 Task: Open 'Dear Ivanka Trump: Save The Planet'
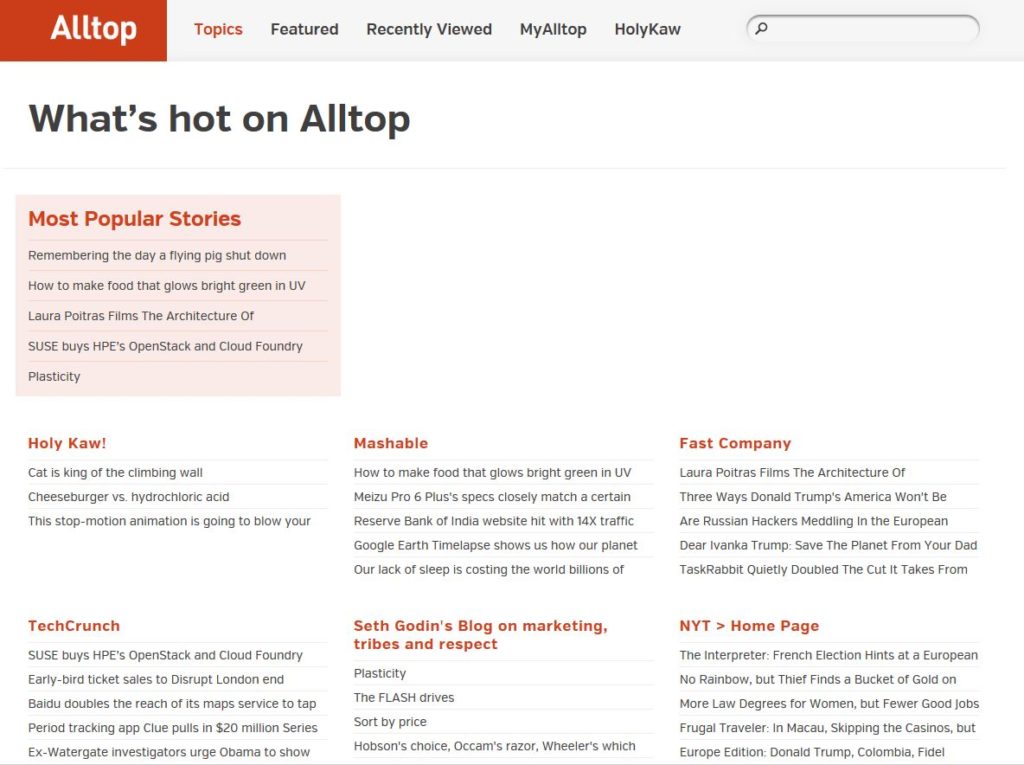click(828, 545)
